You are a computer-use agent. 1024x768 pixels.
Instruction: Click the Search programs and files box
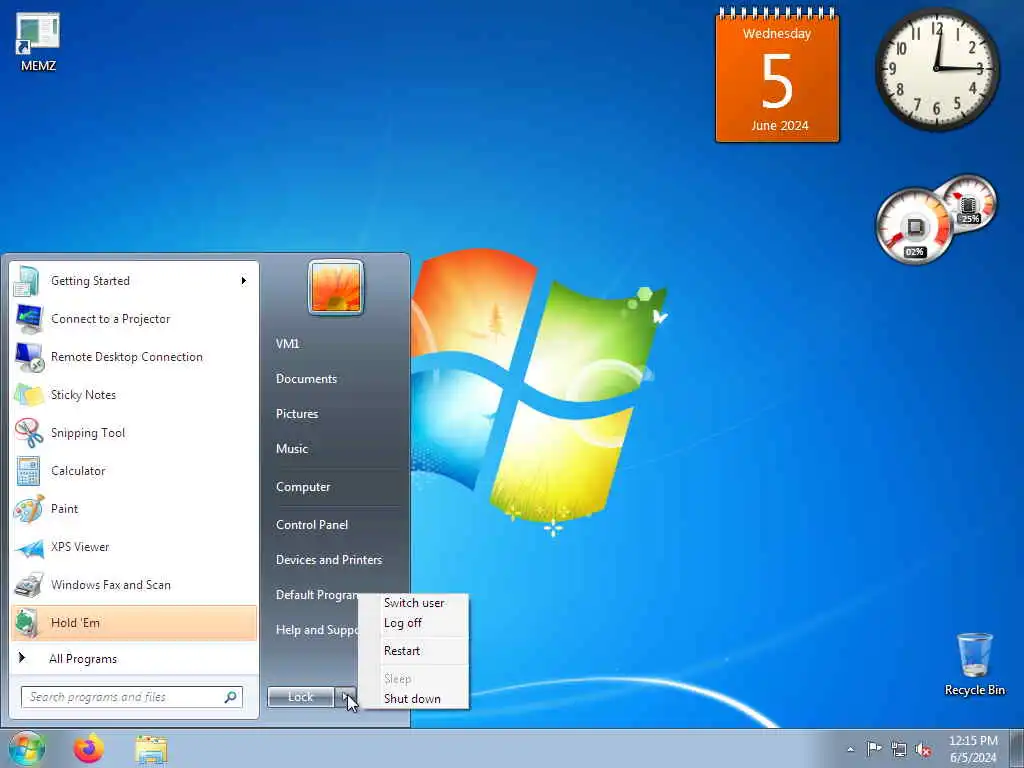[x=132, y=697]
